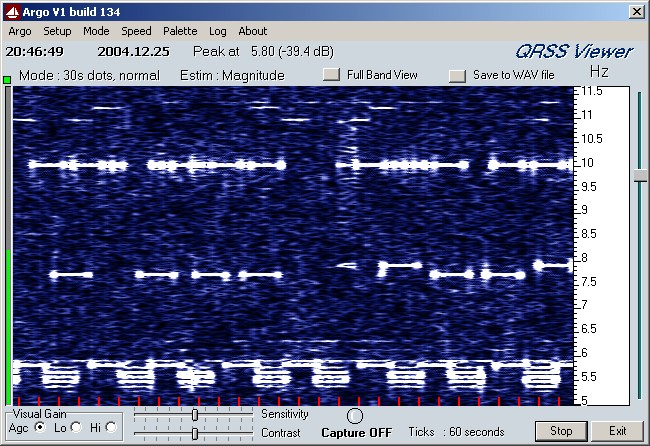Image resolution: width=650 pixels, height=446 pixels.
Task: Toggle the Full Band View button
Action: (331, 75)
